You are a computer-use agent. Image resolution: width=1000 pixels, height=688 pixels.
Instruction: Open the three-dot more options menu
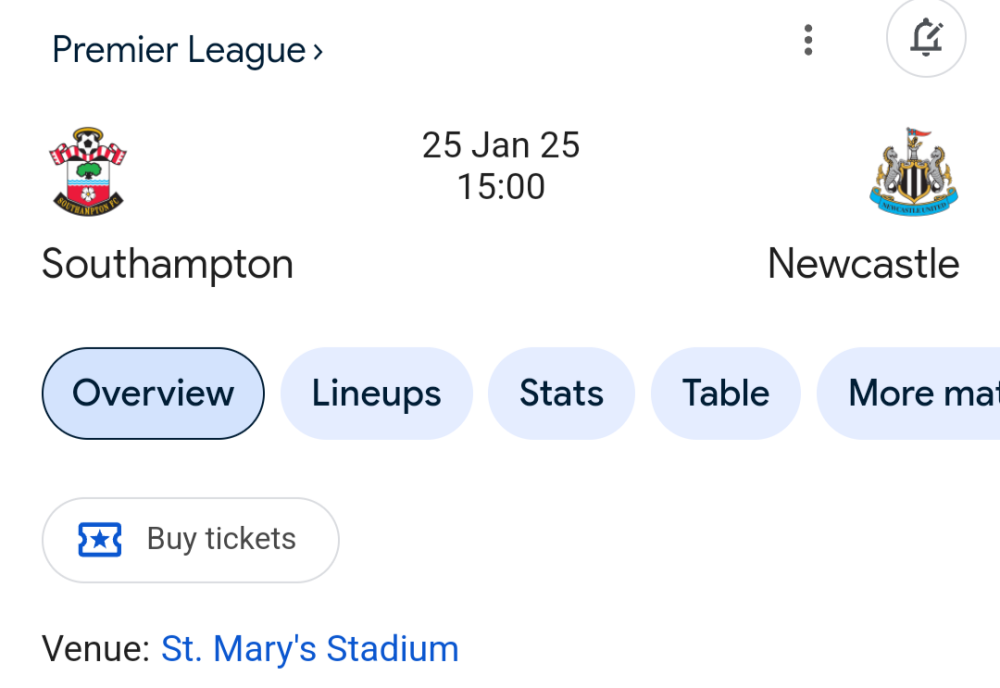pos(808,40)
